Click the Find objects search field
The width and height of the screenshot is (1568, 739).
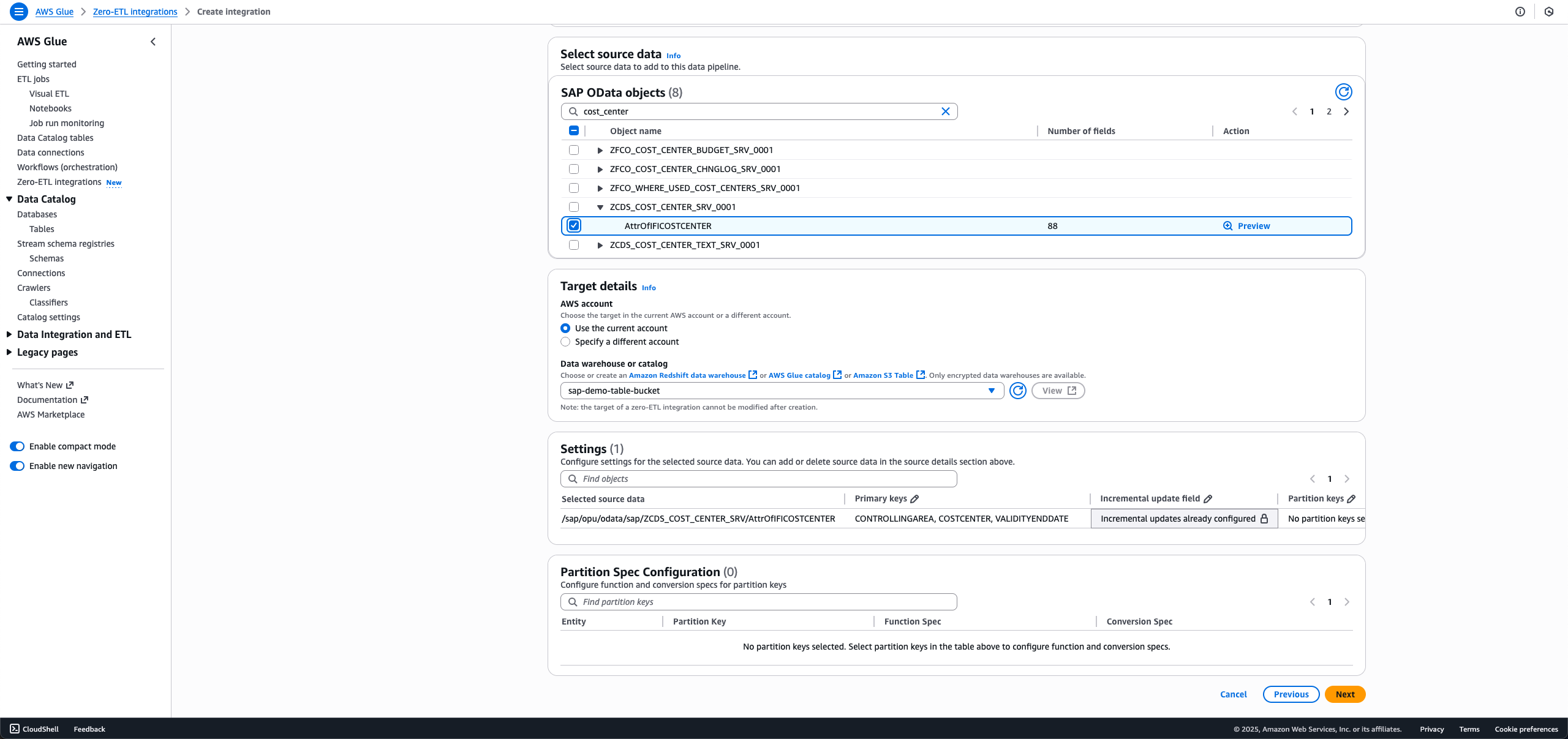coord(758,479)
